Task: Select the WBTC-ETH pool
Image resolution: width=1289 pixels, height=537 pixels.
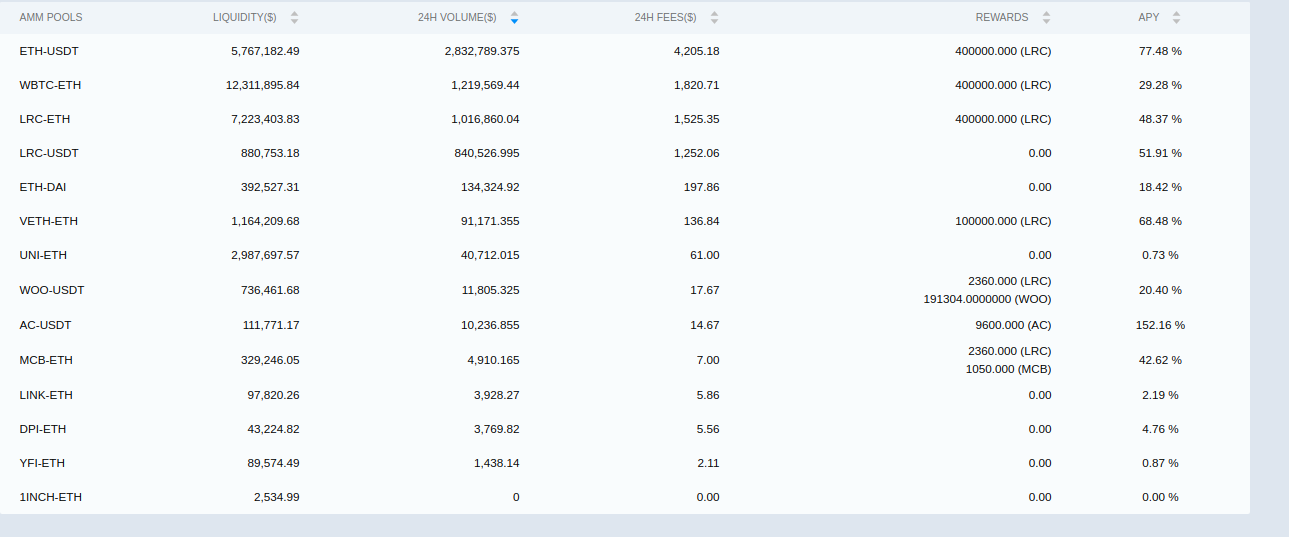Action: (50, 85)
